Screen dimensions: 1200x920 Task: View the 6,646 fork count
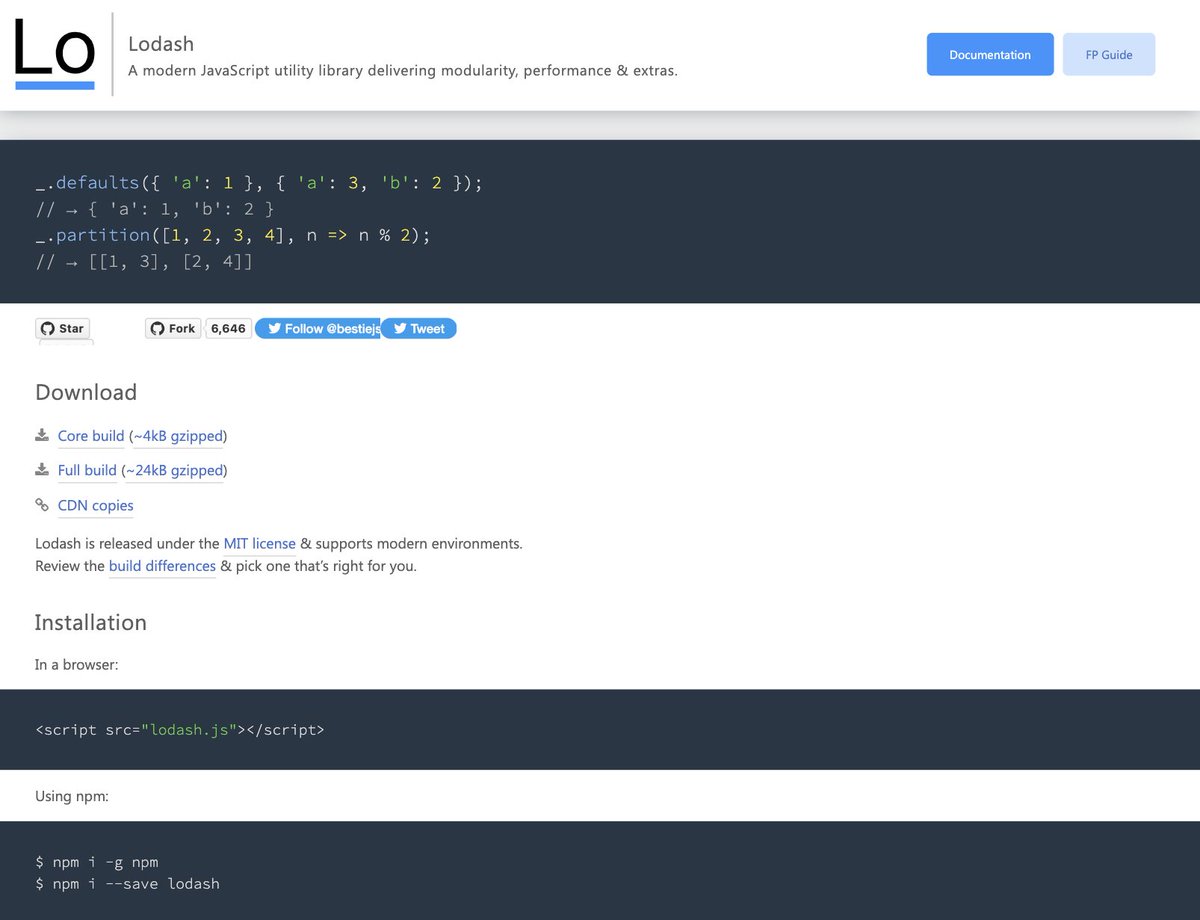(x=228, y=328)
